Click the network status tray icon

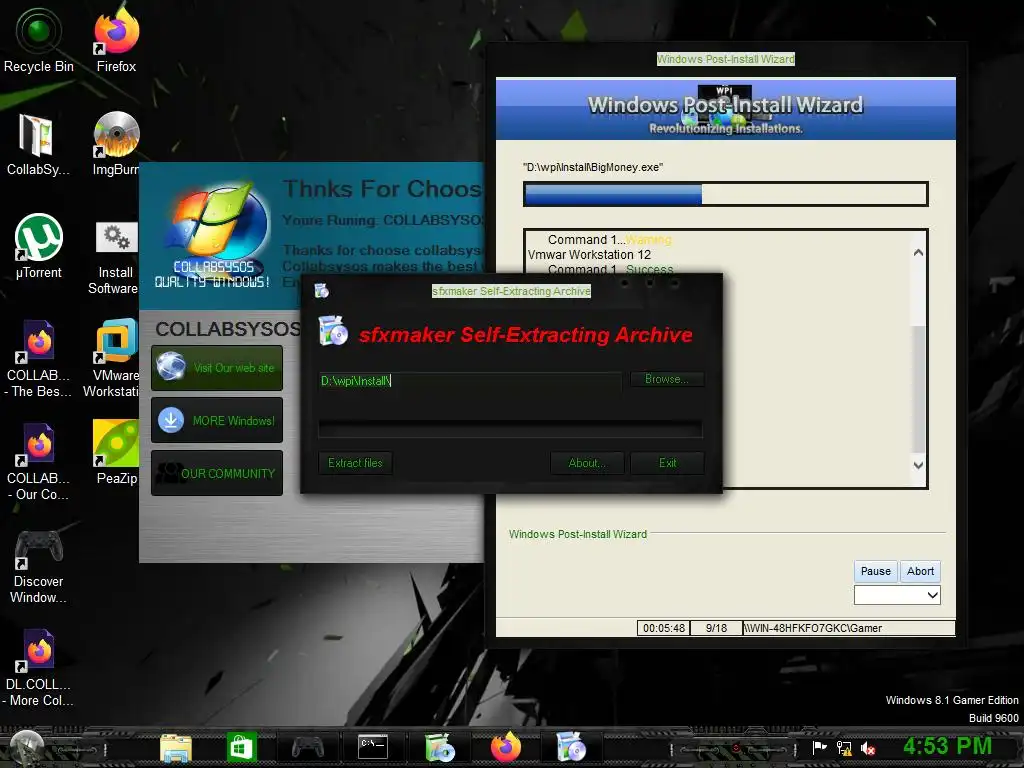844,748
